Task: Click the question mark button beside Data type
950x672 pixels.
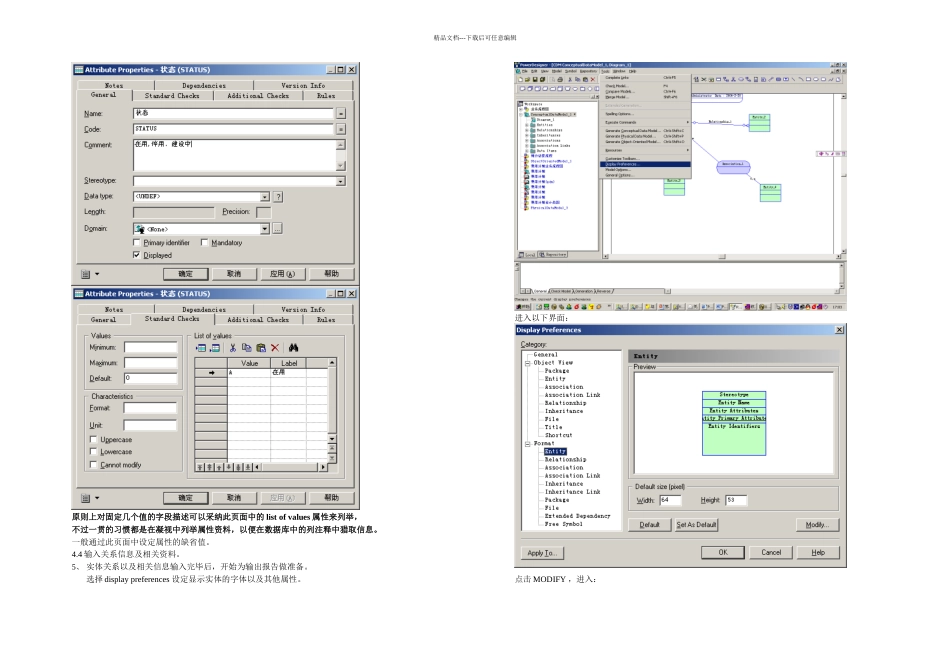Action: coord(278,197)
